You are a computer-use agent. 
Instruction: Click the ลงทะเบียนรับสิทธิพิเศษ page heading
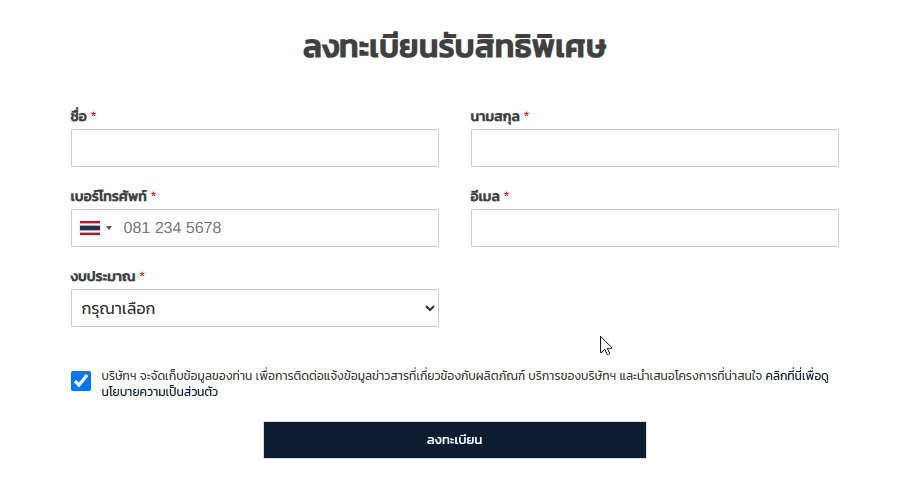click(455, 46)
